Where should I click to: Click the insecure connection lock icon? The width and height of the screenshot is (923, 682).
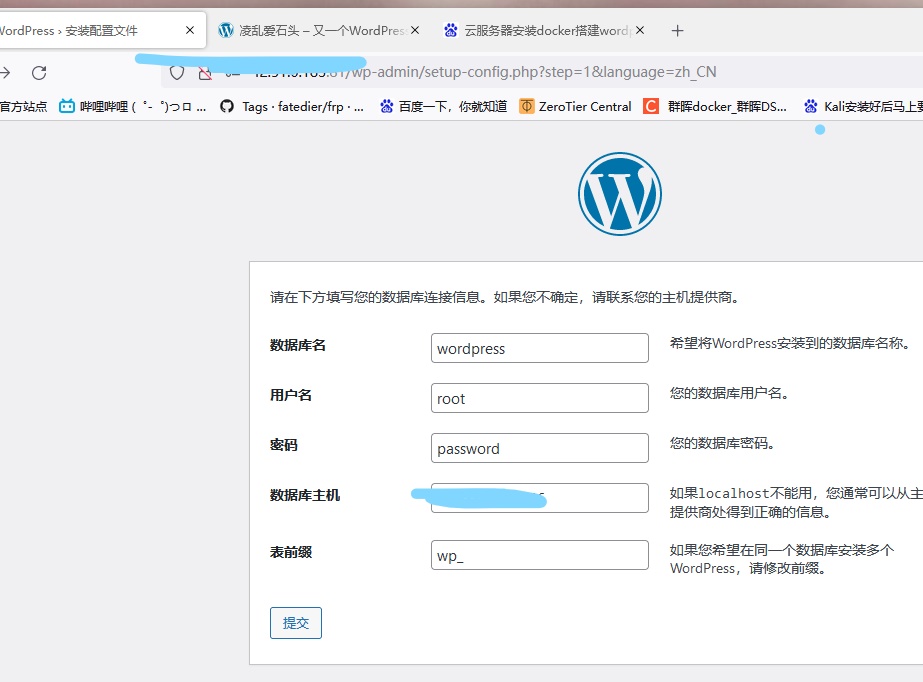click(205, 73)
